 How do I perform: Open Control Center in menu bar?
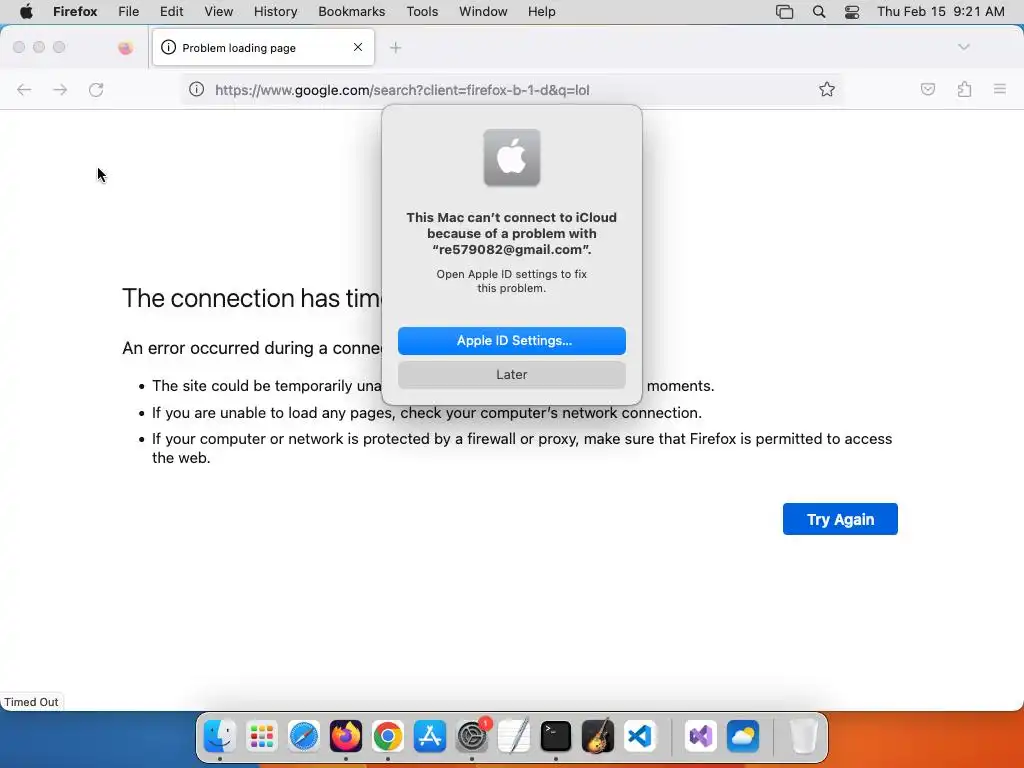tap(852, 12)
